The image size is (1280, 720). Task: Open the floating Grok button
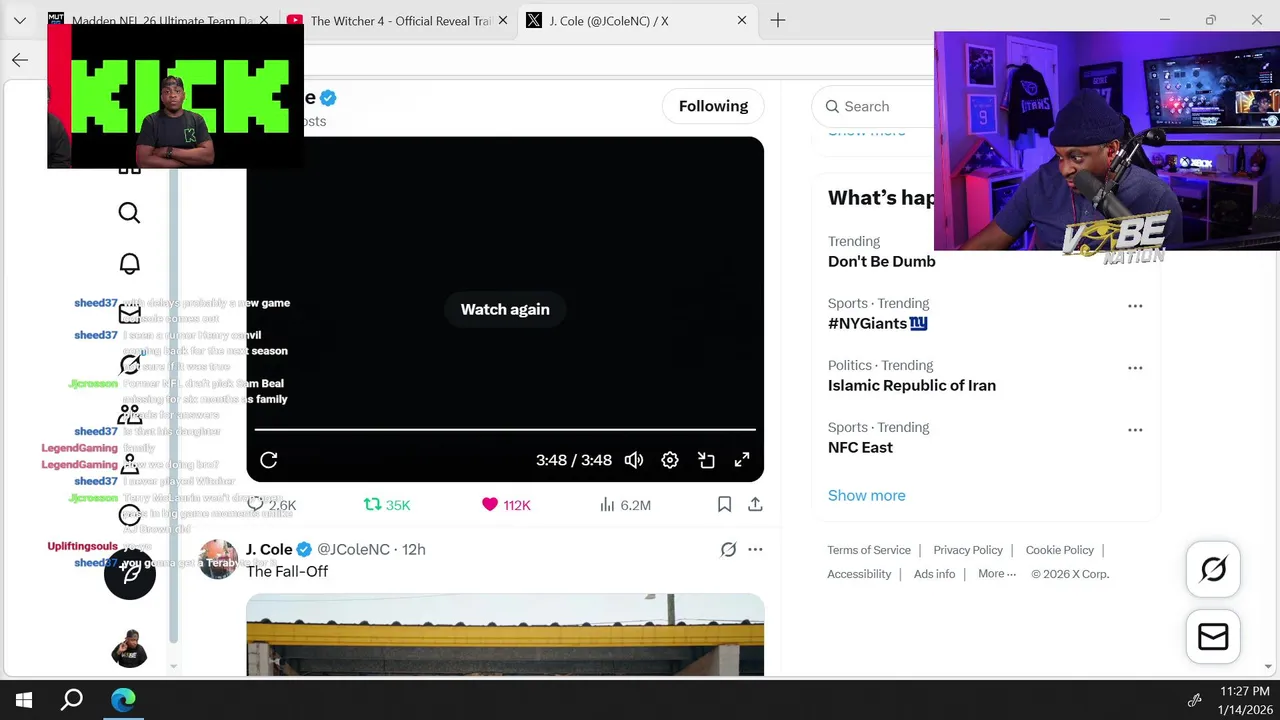click(1213, 570)
